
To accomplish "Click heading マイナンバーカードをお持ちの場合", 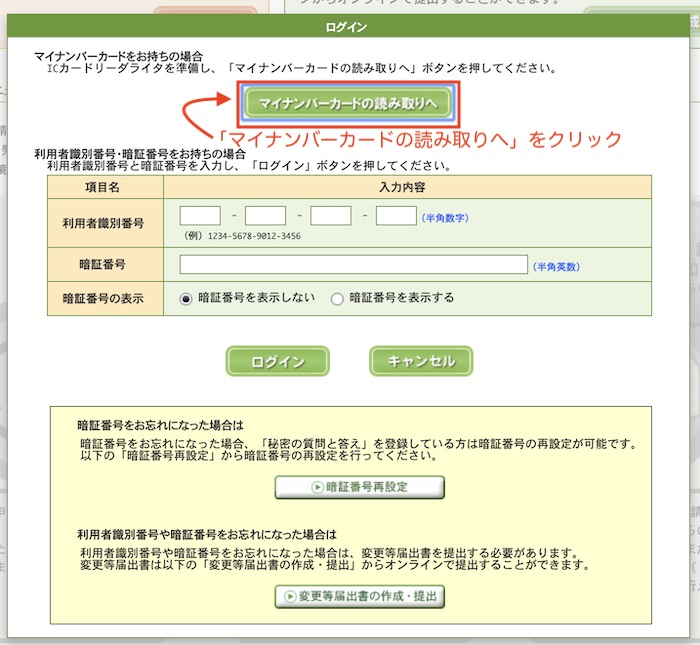I will tap(119, 56).
